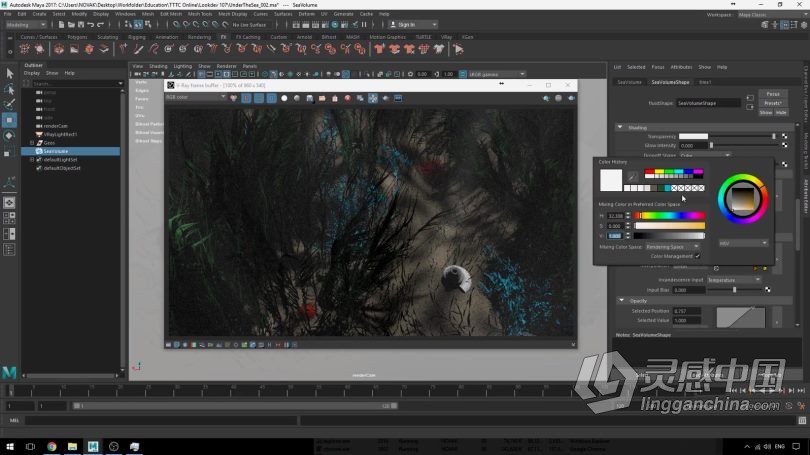Pick the eyedropper in color picker
This screenshot has width=810, height=455.
point(632,177)
